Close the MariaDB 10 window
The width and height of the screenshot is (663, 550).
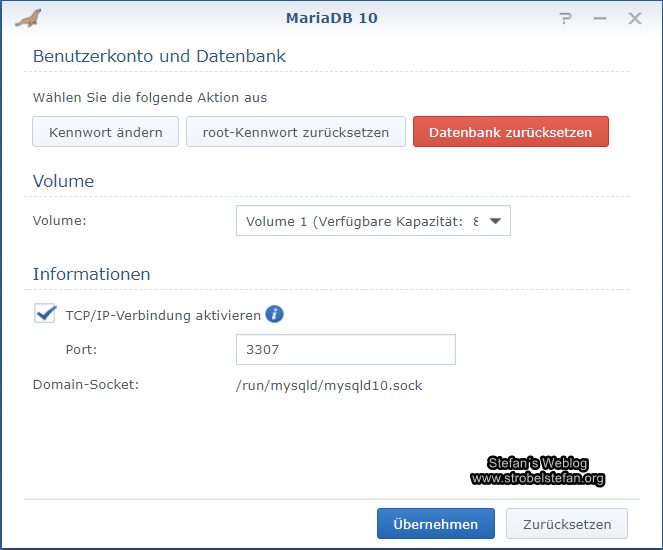pyautogui.click(x=635, y=18)
